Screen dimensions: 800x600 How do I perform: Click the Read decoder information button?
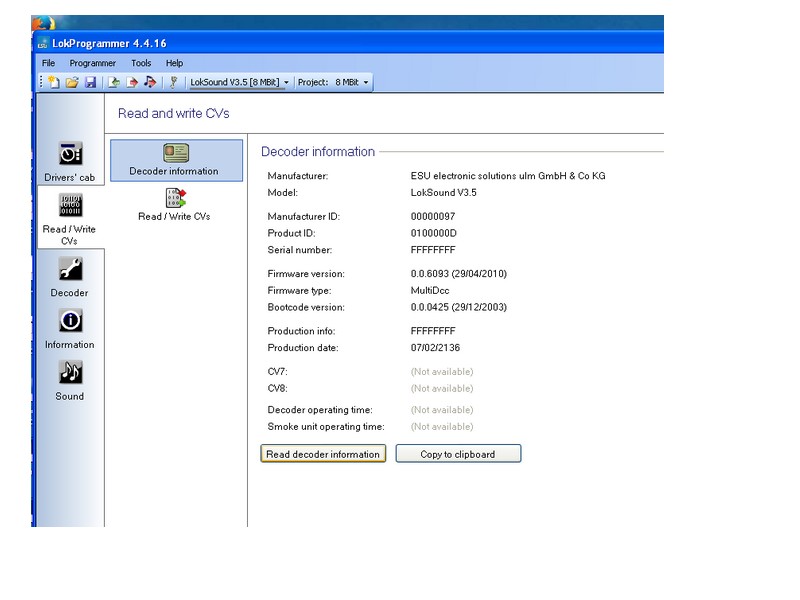click(x=323, y=454)
